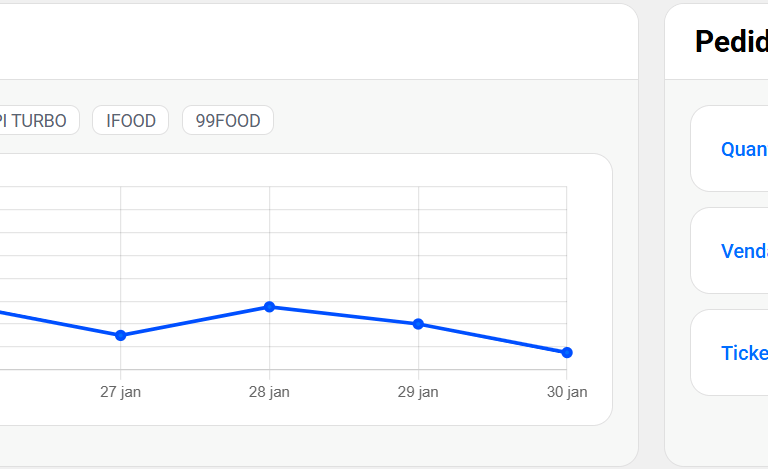The image size is (768, 469).
Task: Click the line segment between 28 and 29 jan
Action: click(x=344, y=315)
